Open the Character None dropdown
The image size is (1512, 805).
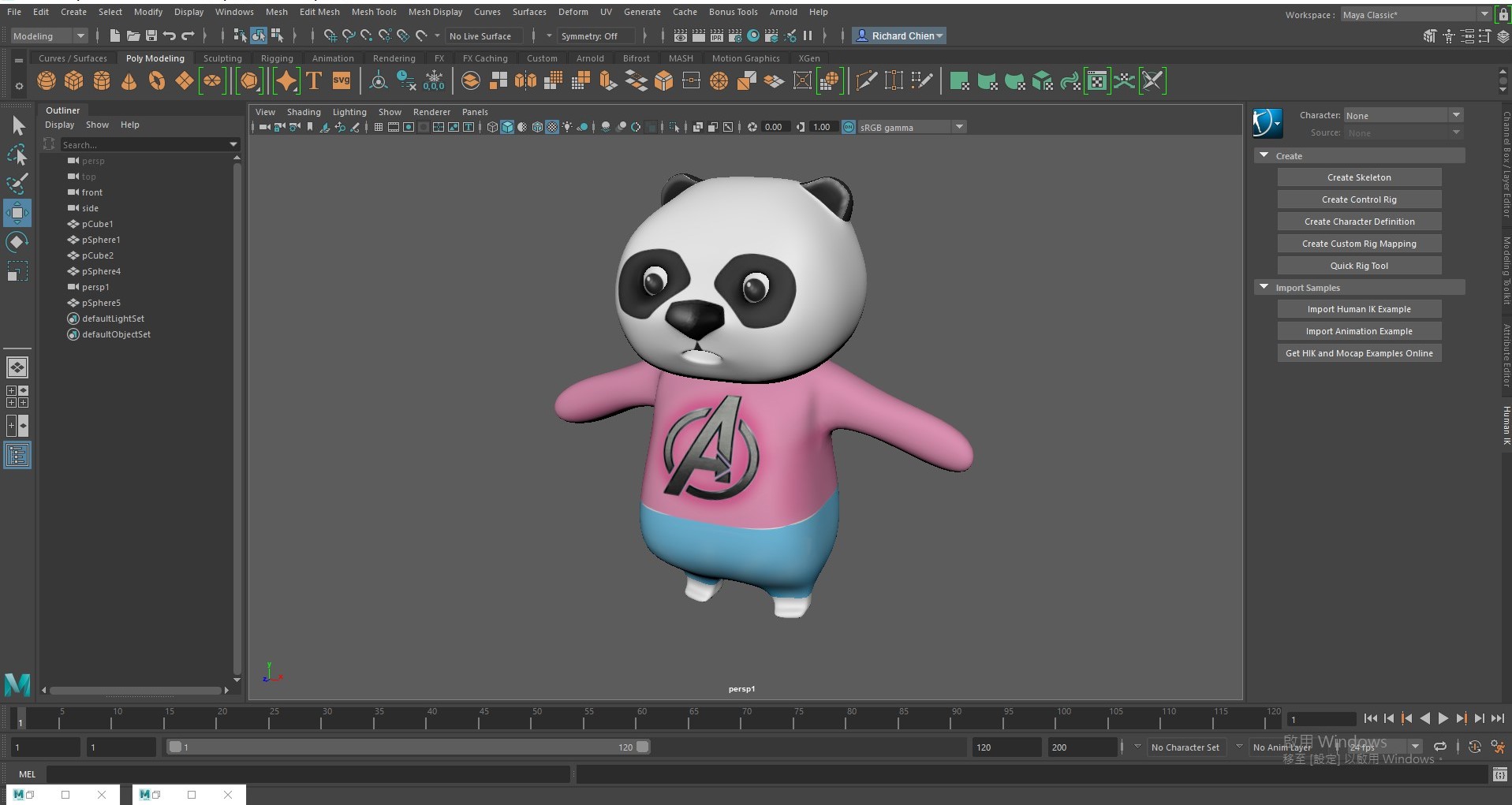tap(1402, 115)
